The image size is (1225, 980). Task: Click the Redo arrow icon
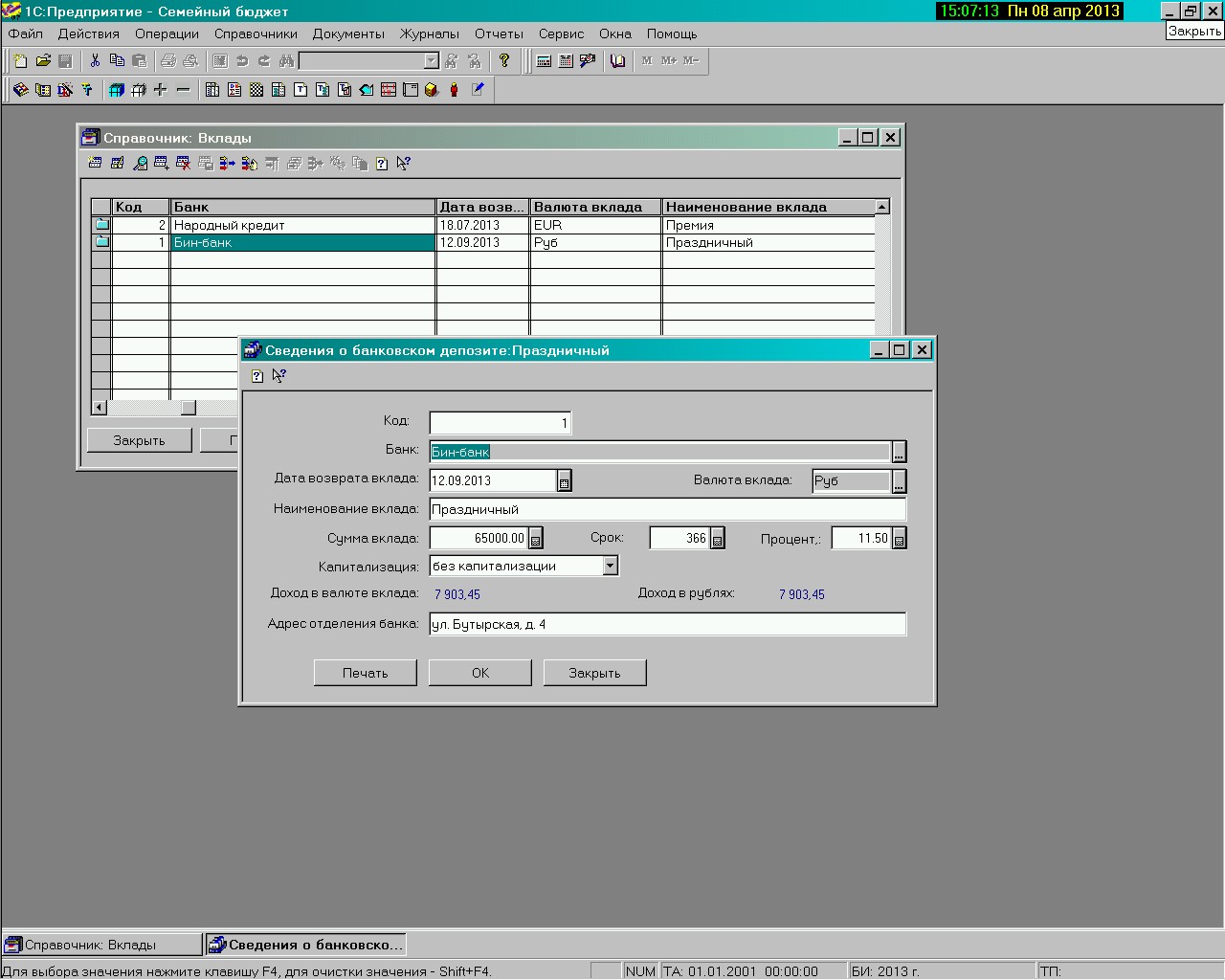(264, 61)
